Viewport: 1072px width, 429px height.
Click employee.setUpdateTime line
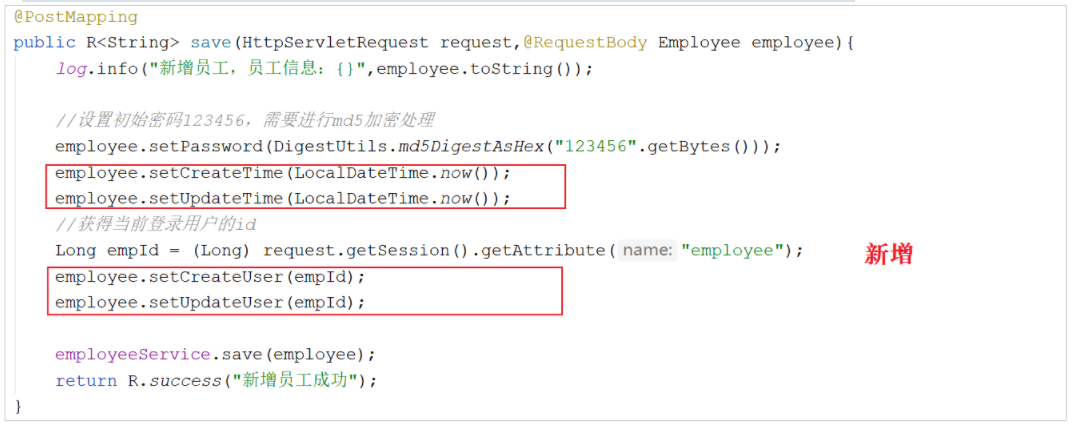coord(283,199)
